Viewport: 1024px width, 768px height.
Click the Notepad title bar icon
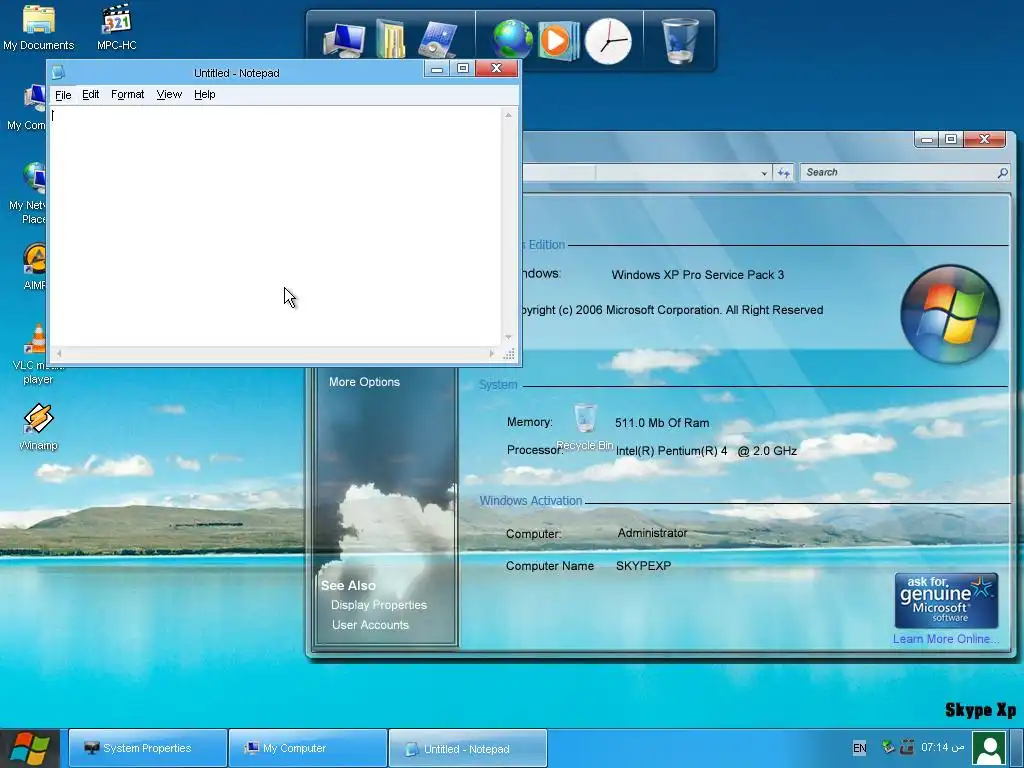(x=58, y=72)
